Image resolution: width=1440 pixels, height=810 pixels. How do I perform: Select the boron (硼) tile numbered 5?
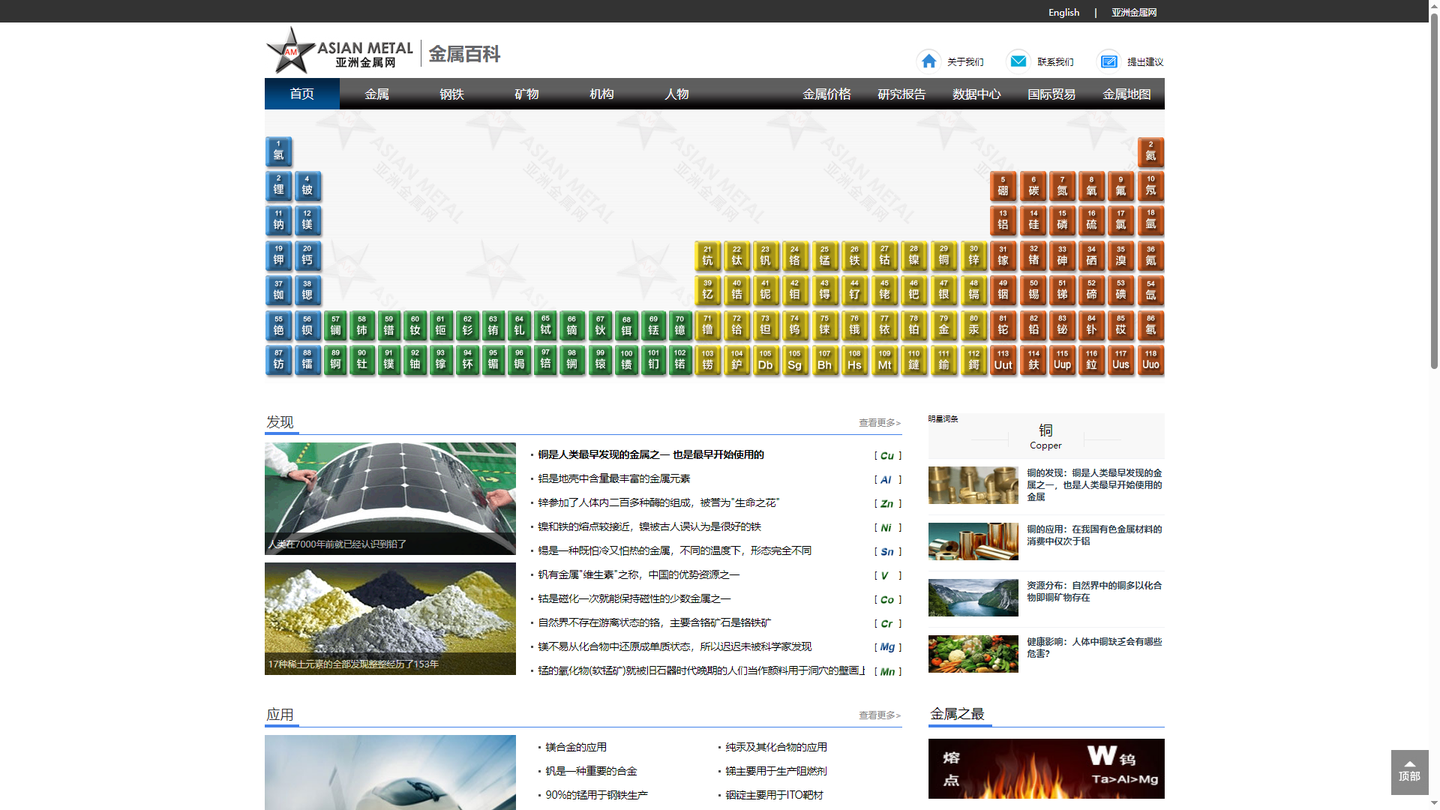point(1003,186)
